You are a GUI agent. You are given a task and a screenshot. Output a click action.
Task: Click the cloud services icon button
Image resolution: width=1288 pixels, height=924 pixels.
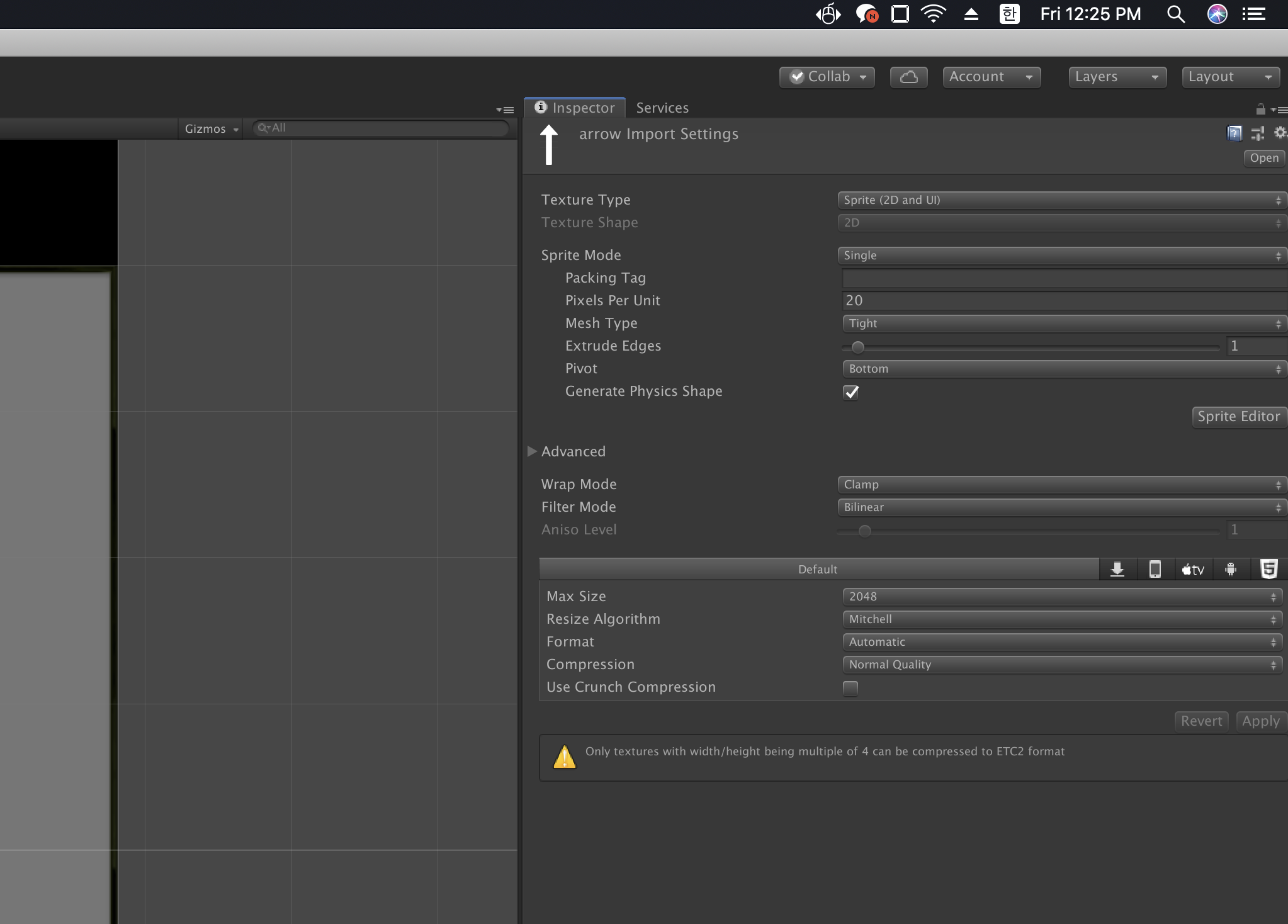pyautogui.click(x=908, y=77)
